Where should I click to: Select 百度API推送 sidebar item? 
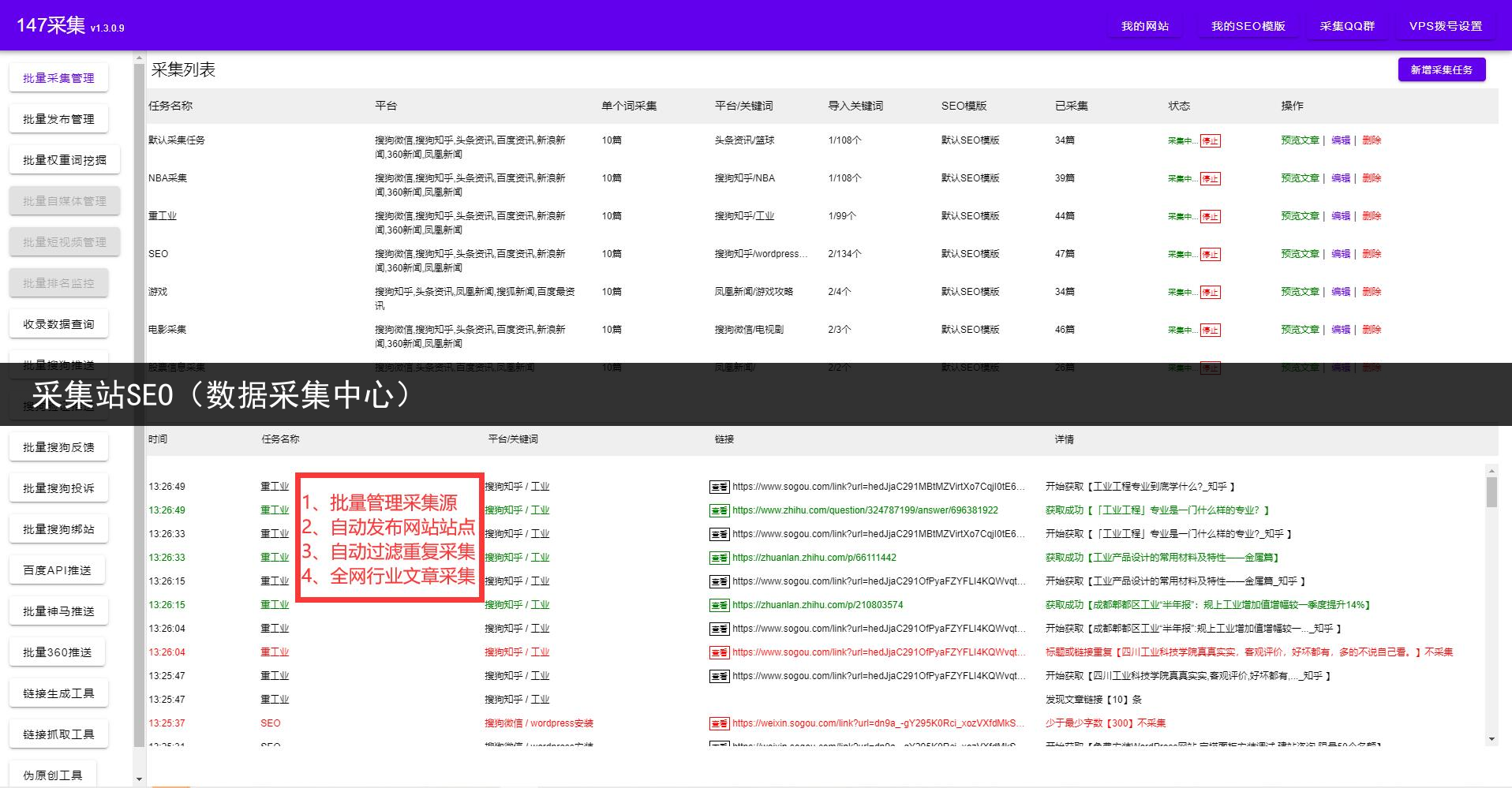point(58,570)
